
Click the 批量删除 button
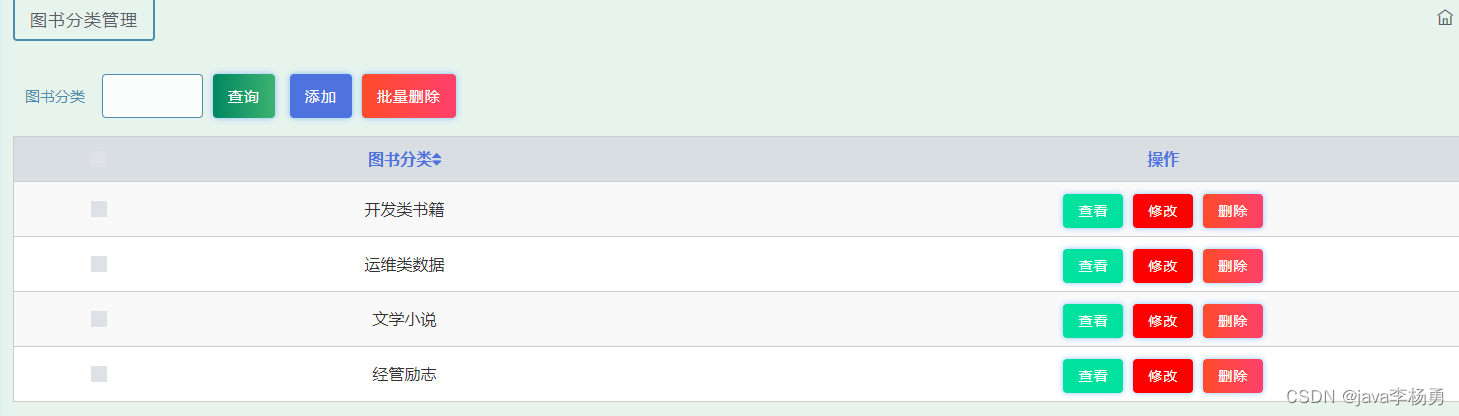[x=408, y=96]
